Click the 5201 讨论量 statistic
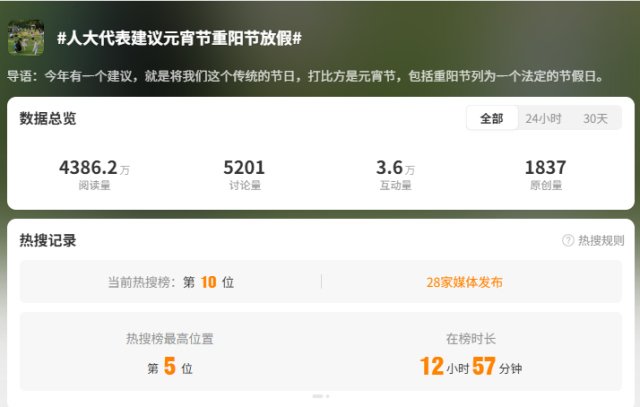 point(244,174)
